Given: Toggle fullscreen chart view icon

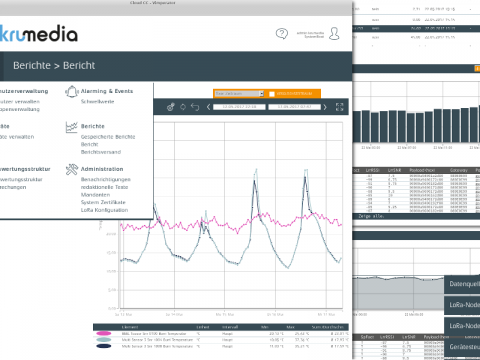Looking at the screenshot, I should [x=339, y=107].
